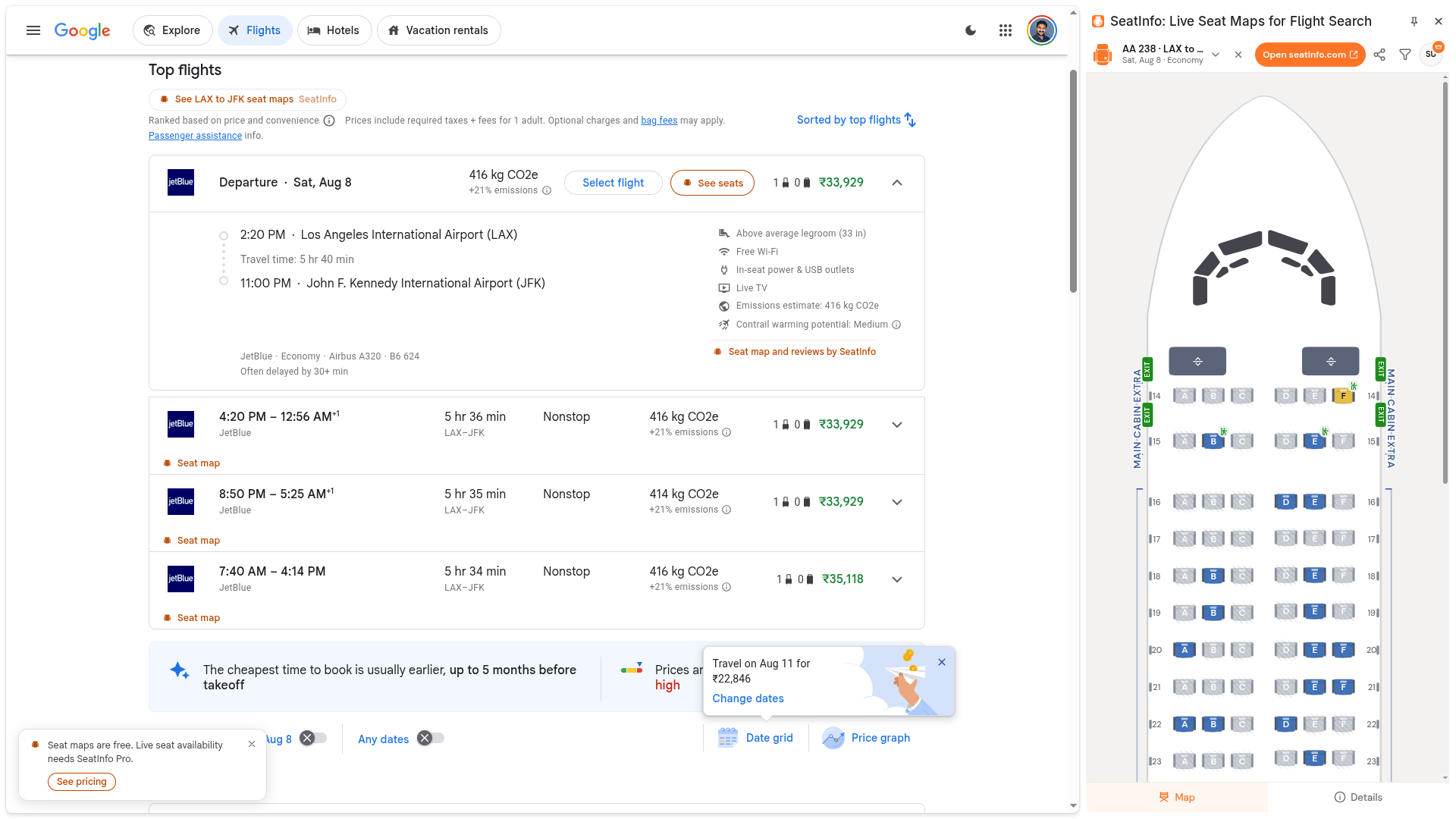This screenshot has height=819, width=1456.
Task: Click Open seatinfo.com button
Action: tap(1310, 55)
